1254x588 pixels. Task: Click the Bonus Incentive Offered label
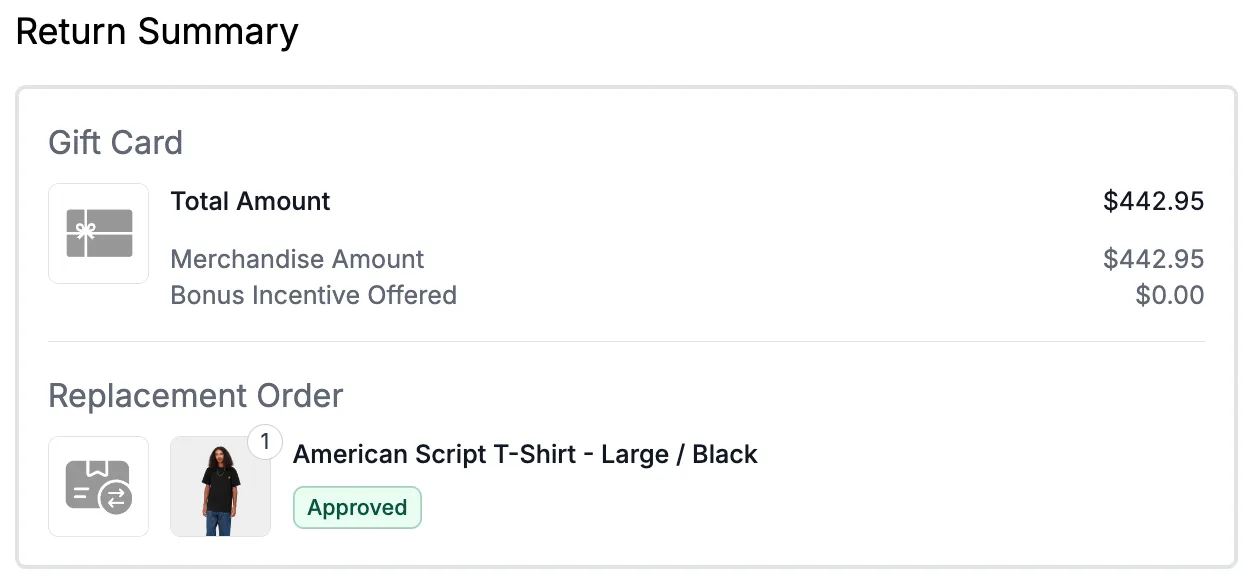tap(313, 295)
